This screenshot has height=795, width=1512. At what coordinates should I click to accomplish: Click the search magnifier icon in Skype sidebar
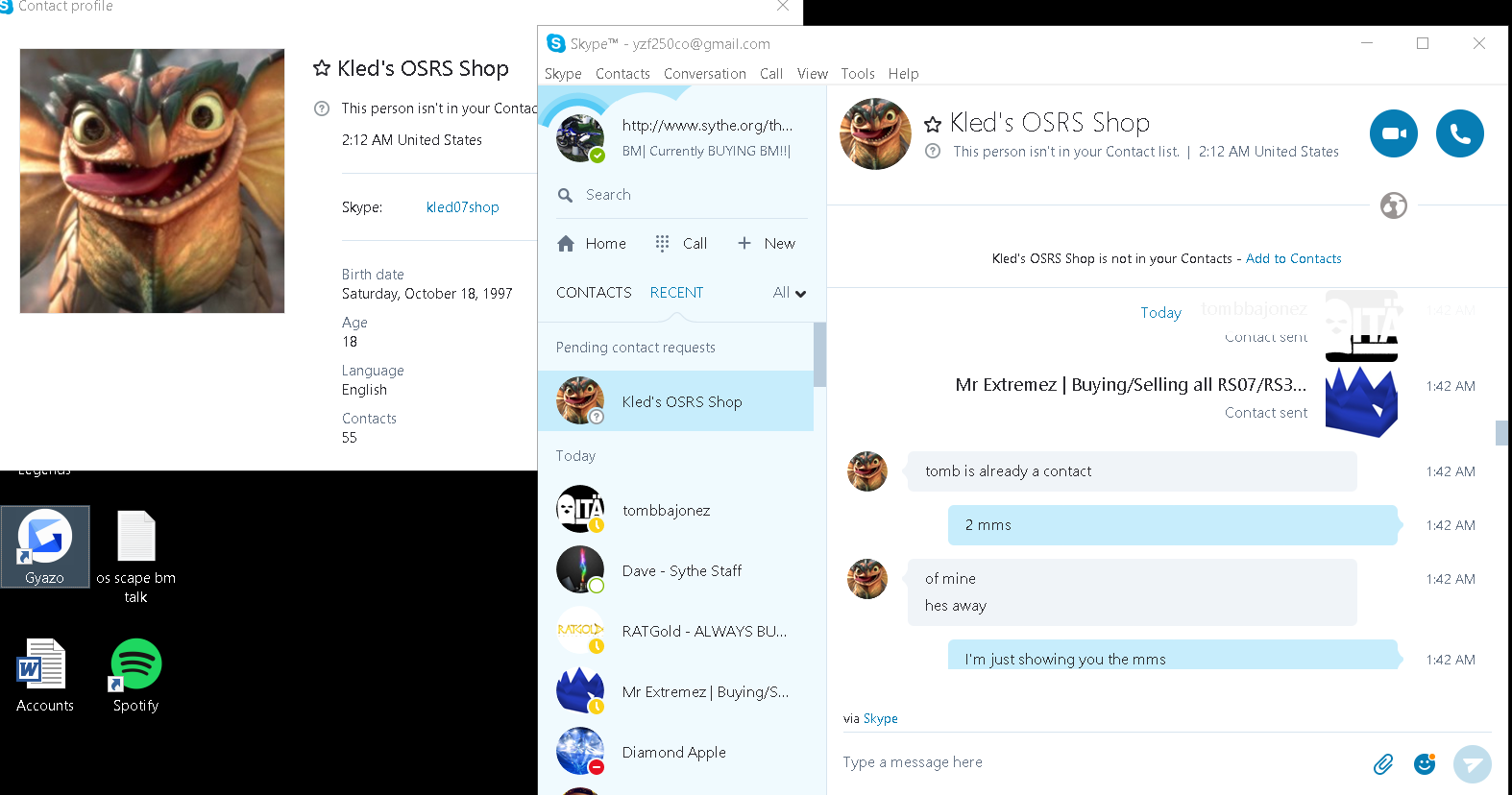pos(565,195)
